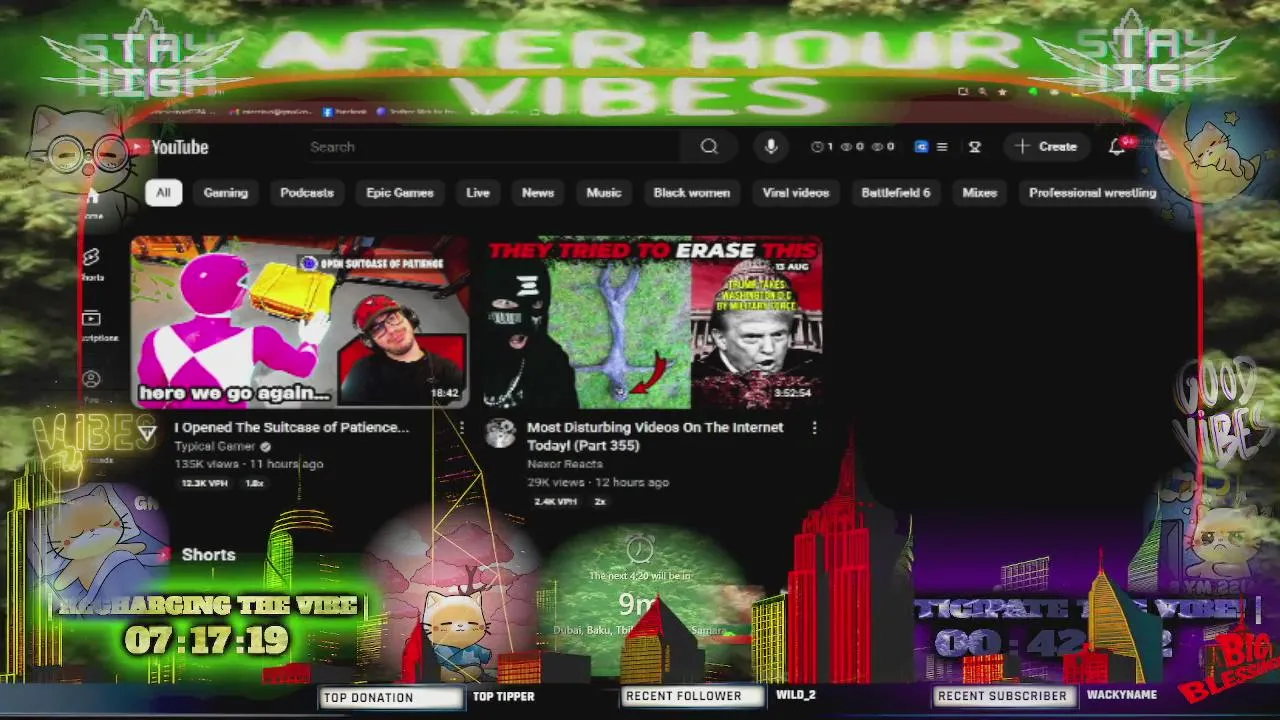1280x720 pixels.
Task: Select the Epic Games filter chip
Action: pyautogui.click(x=400, y=193)
